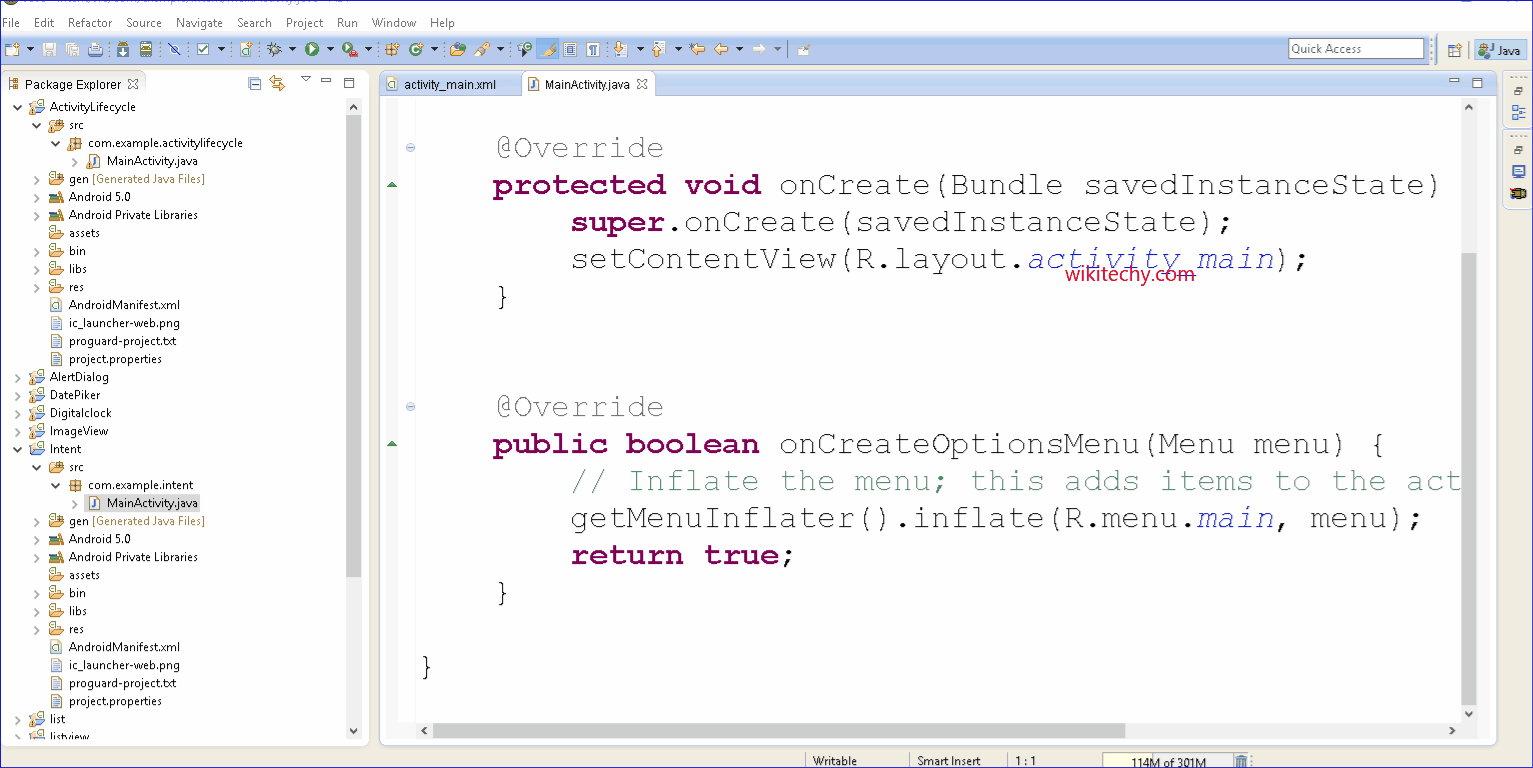
Task: Collapse All in Package Explorer toolbar
Action: 254,84
